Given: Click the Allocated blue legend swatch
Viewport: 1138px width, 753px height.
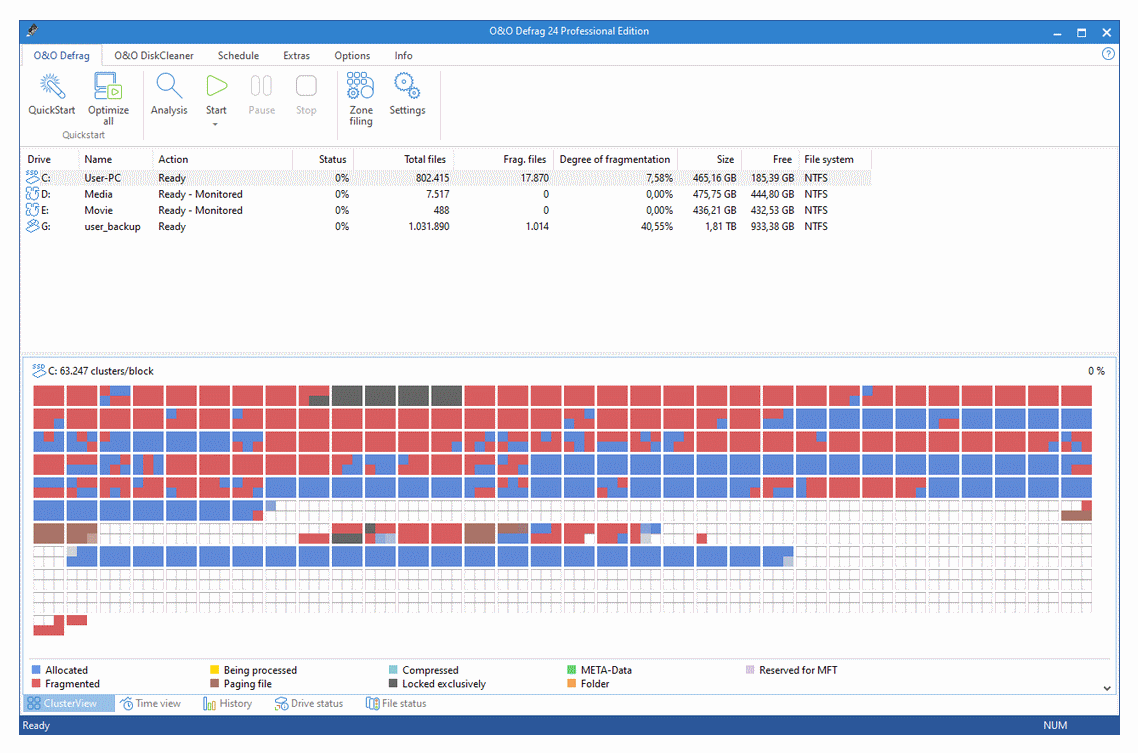Looking at the screenshot, I should coord(36,670).
